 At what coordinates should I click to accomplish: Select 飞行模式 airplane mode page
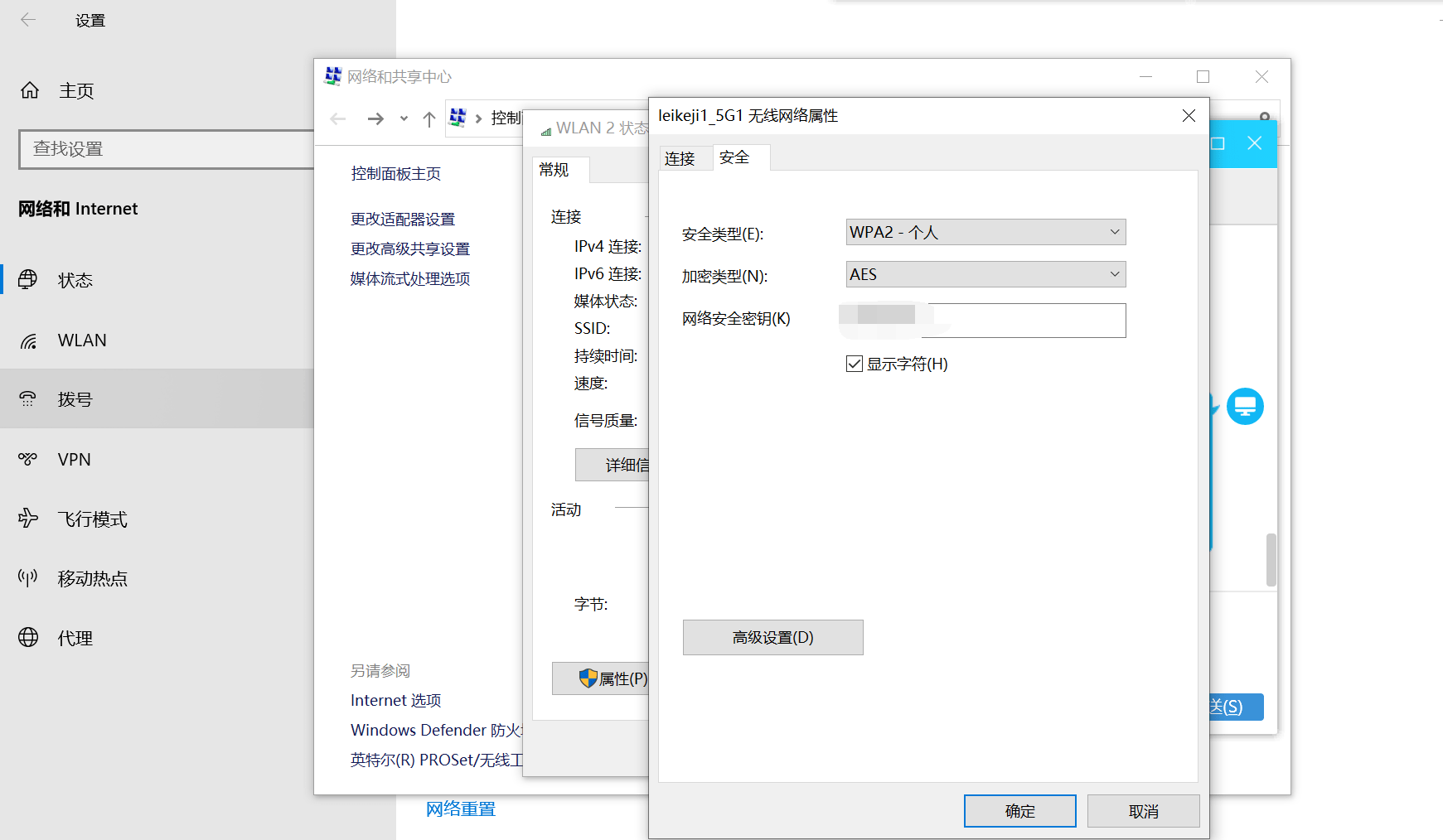(91, 519)
